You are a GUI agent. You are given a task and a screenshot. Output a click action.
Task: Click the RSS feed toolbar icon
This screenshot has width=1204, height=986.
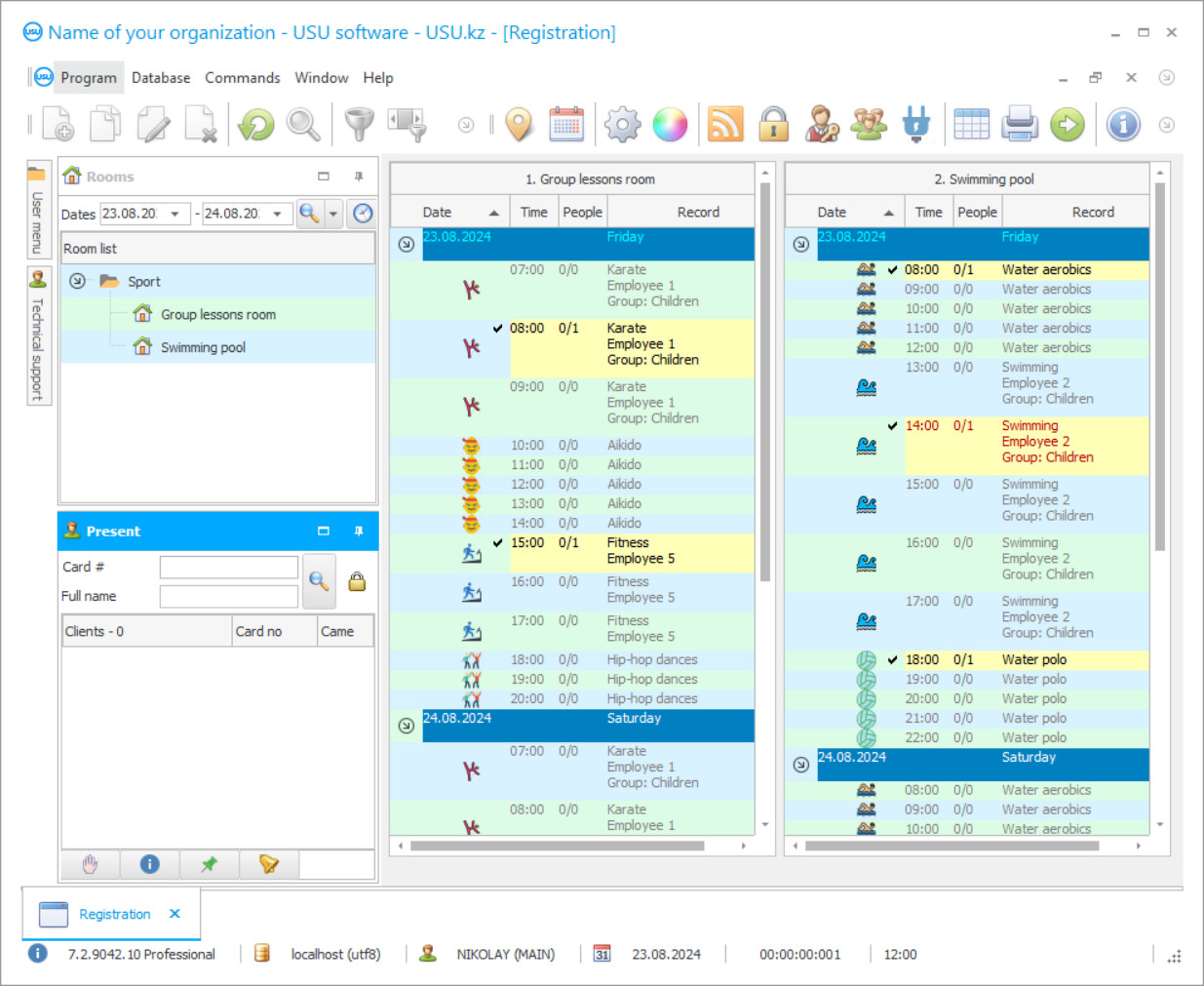724,125
